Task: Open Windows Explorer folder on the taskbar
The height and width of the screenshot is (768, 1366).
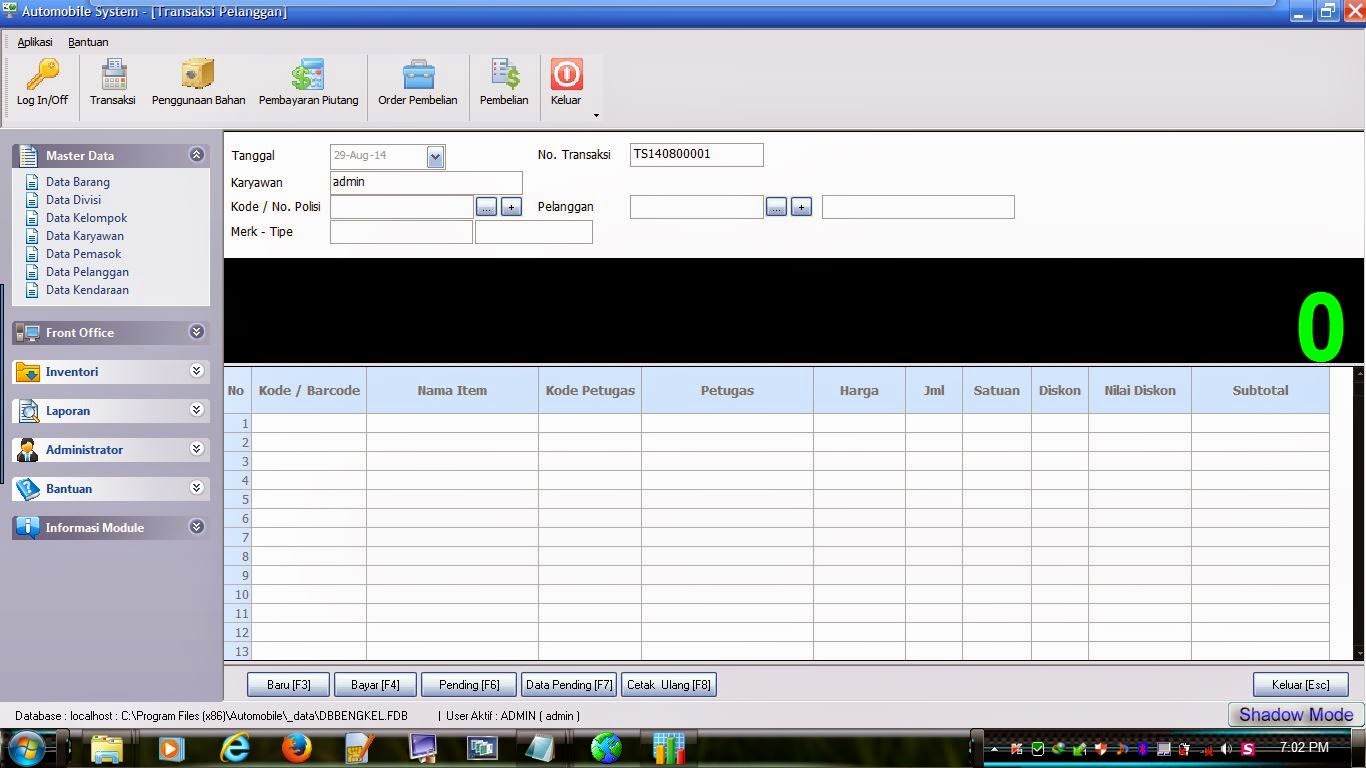Action: pos(107,748)
